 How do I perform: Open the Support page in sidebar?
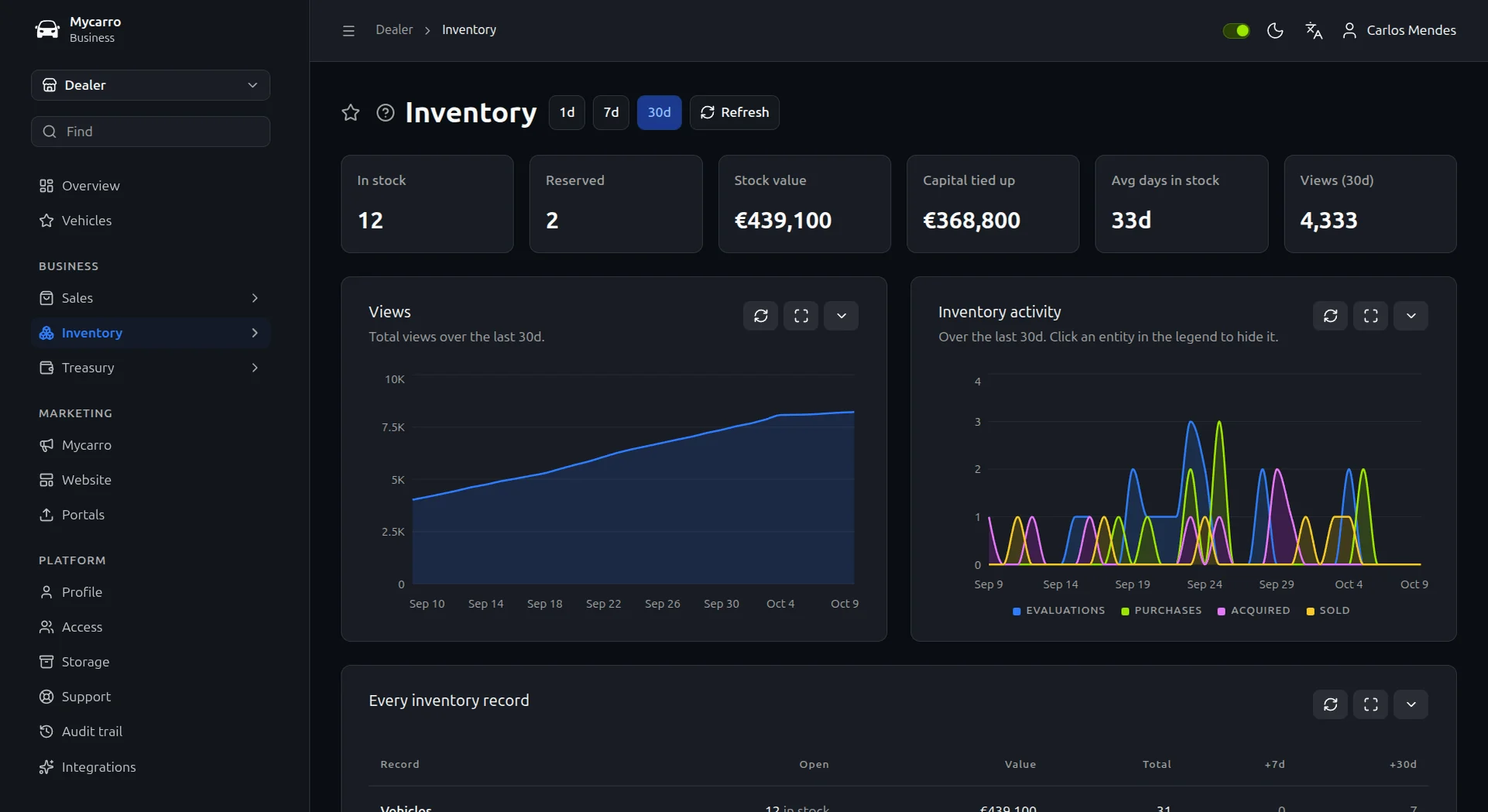(x=150, y=697)
